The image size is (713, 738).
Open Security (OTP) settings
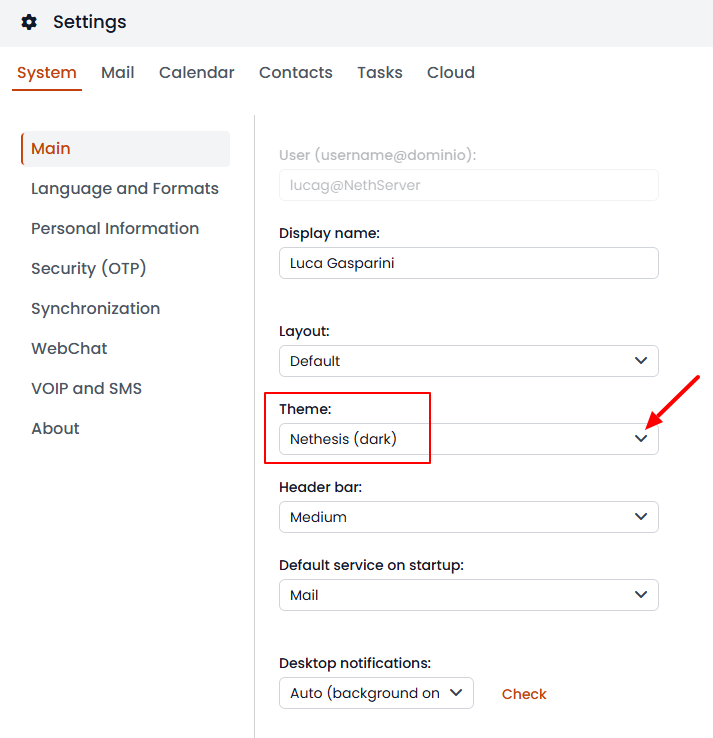click(89, 269)
